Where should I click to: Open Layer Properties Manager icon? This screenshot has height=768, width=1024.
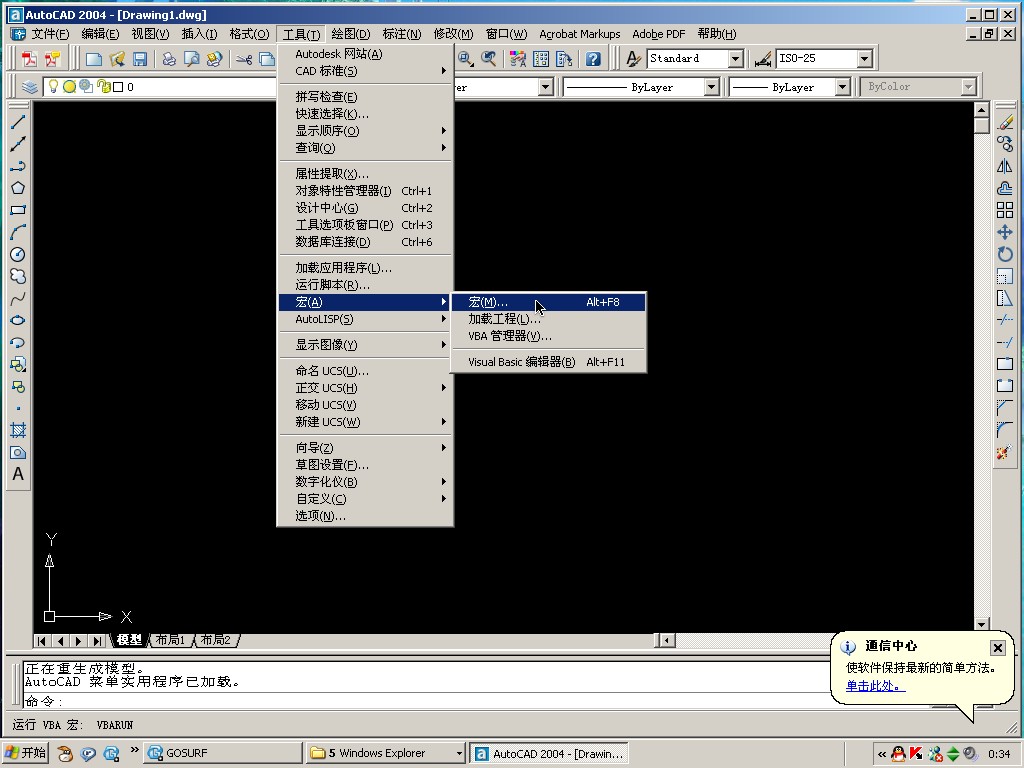pos(29,87)
